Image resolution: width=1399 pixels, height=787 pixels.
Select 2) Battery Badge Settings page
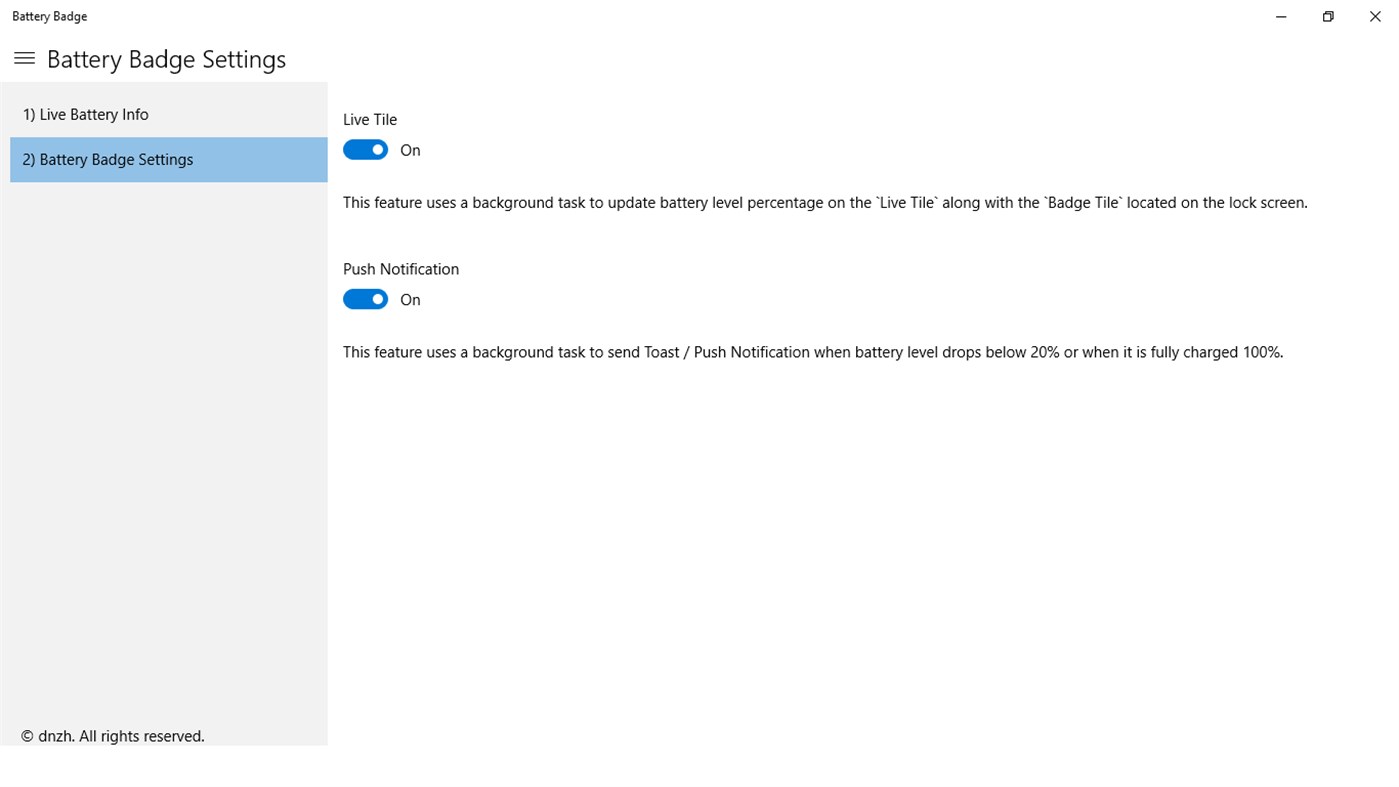click(107, 159)
